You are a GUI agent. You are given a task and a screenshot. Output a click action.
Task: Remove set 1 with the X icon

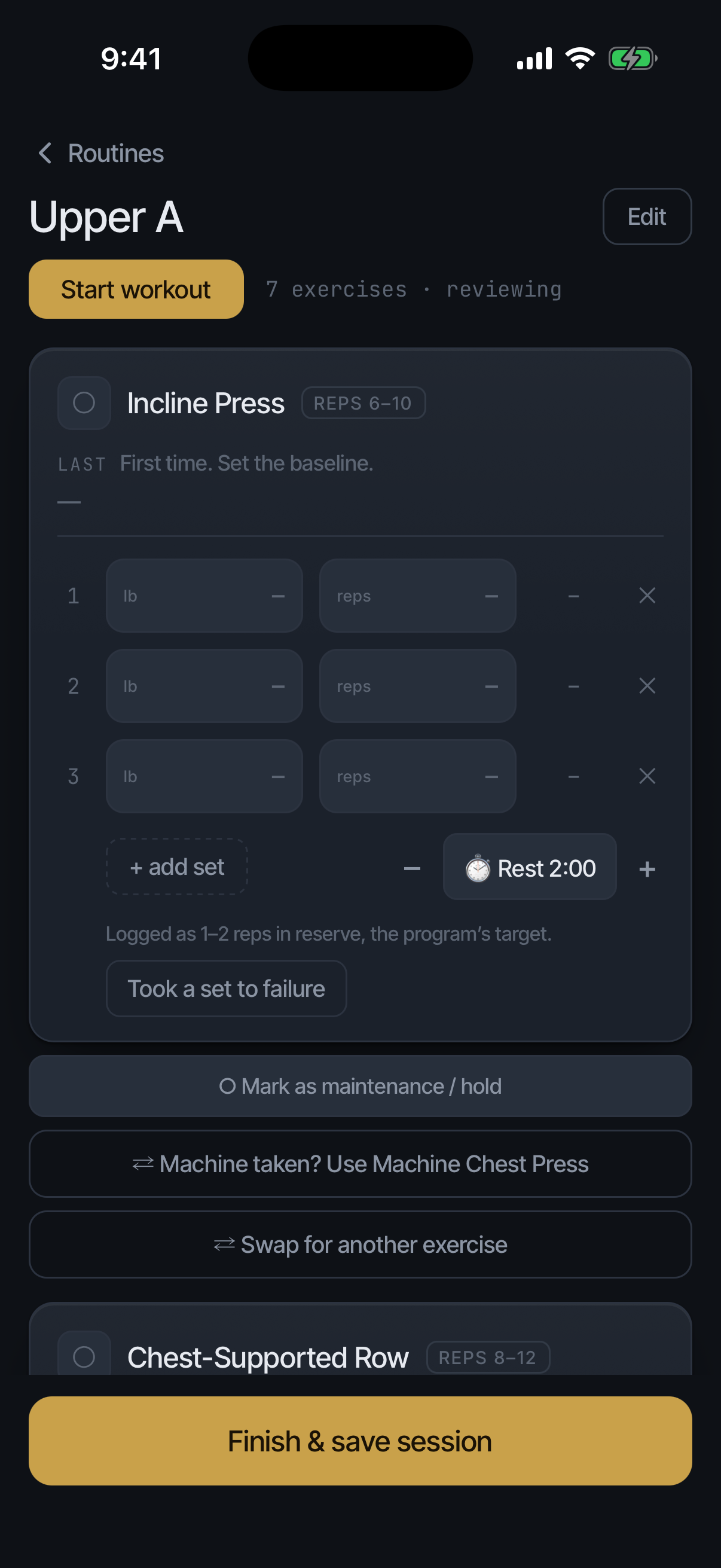point(647,595)
